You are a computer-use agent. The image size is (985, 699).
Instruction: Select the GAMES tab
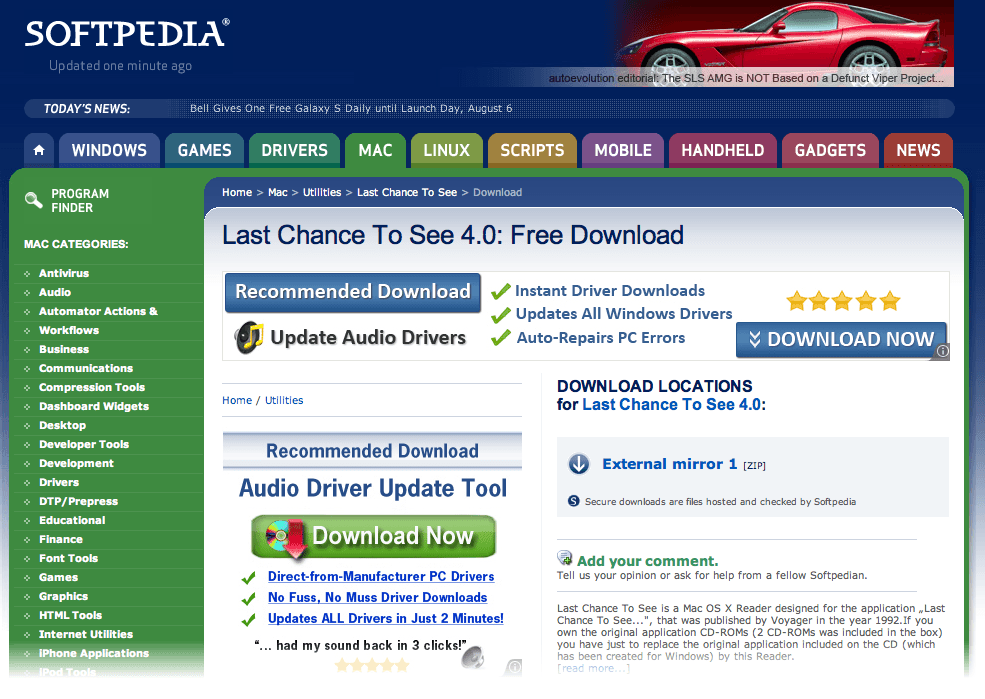pos(204,150)
